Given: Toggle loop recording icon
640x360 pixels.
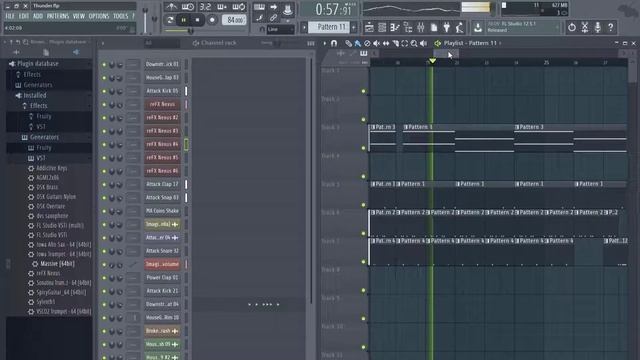Looking at the screenshot, I should click(239, 7).
